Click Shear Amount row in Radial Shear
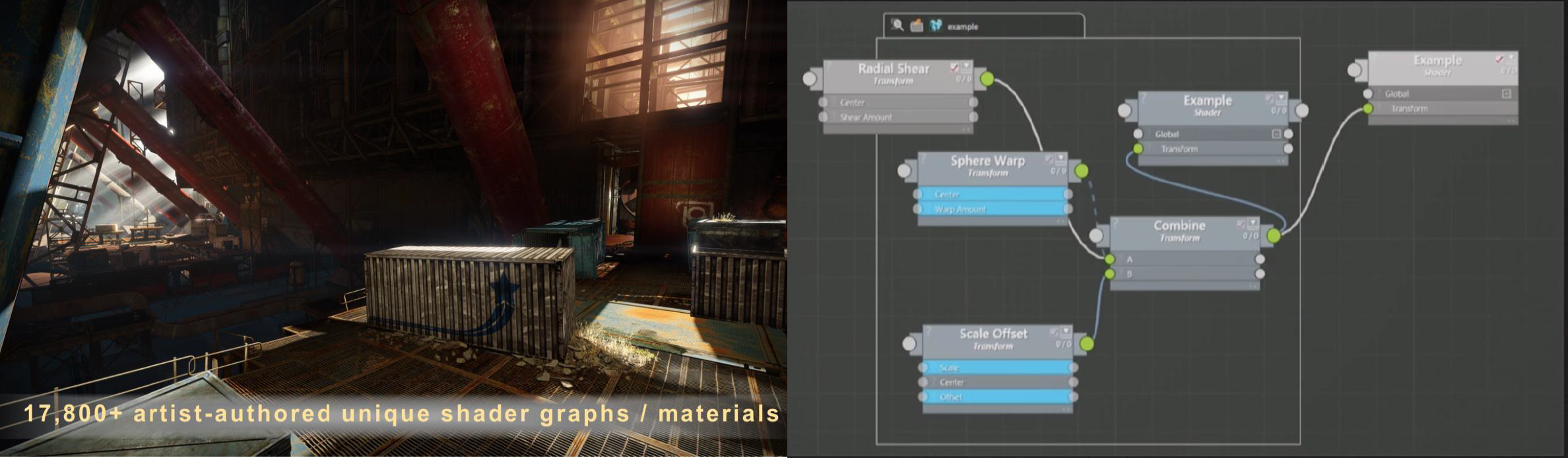Viewport: 1568px width, 458px height. pos(898,117)
